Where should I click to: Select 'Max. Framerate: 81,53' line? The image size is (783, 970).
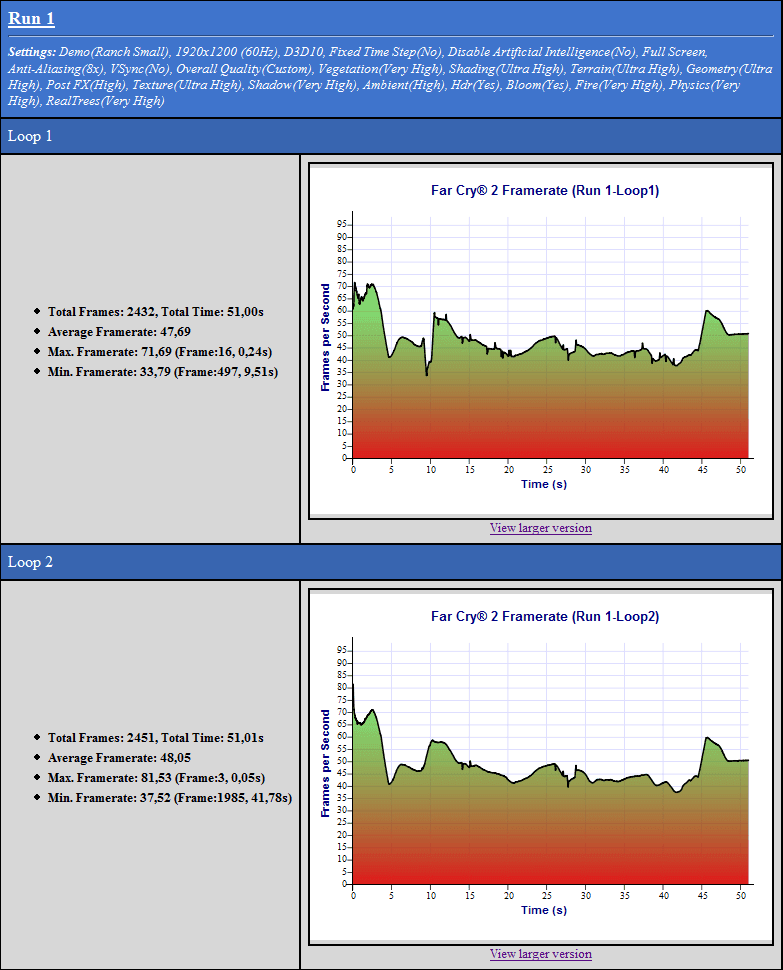pos(156,778)
